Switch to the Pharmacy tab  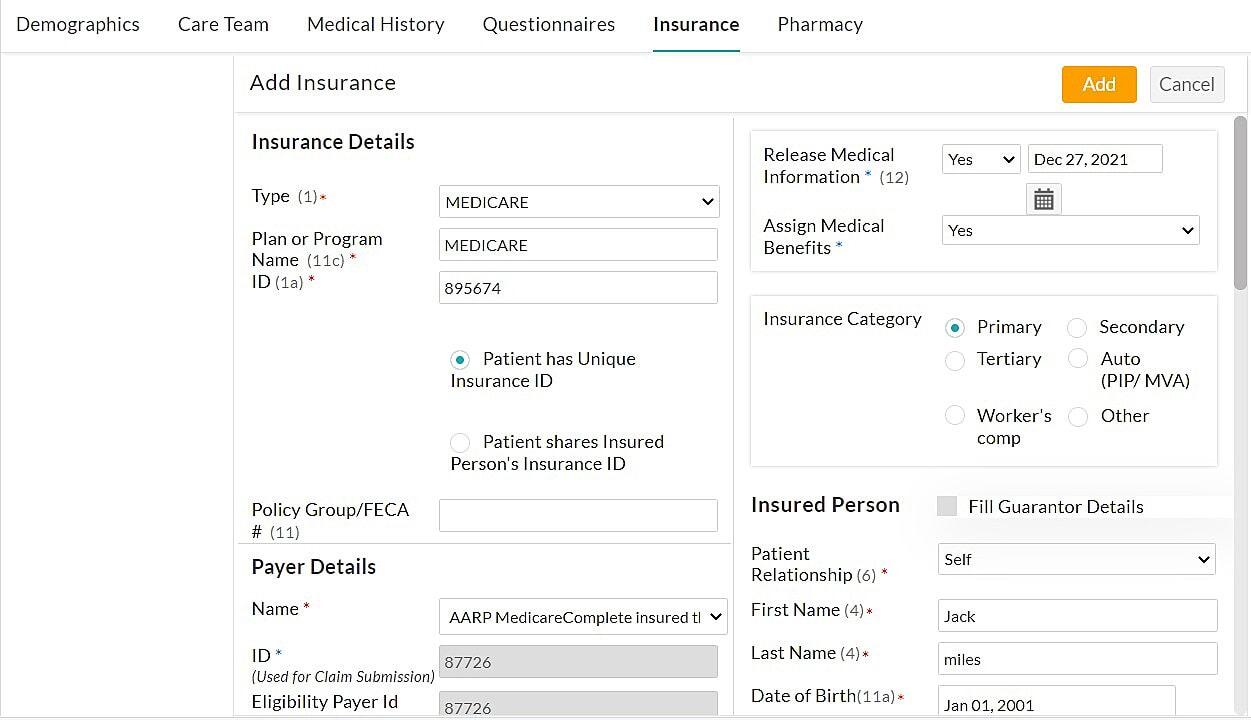click(820, 24)
